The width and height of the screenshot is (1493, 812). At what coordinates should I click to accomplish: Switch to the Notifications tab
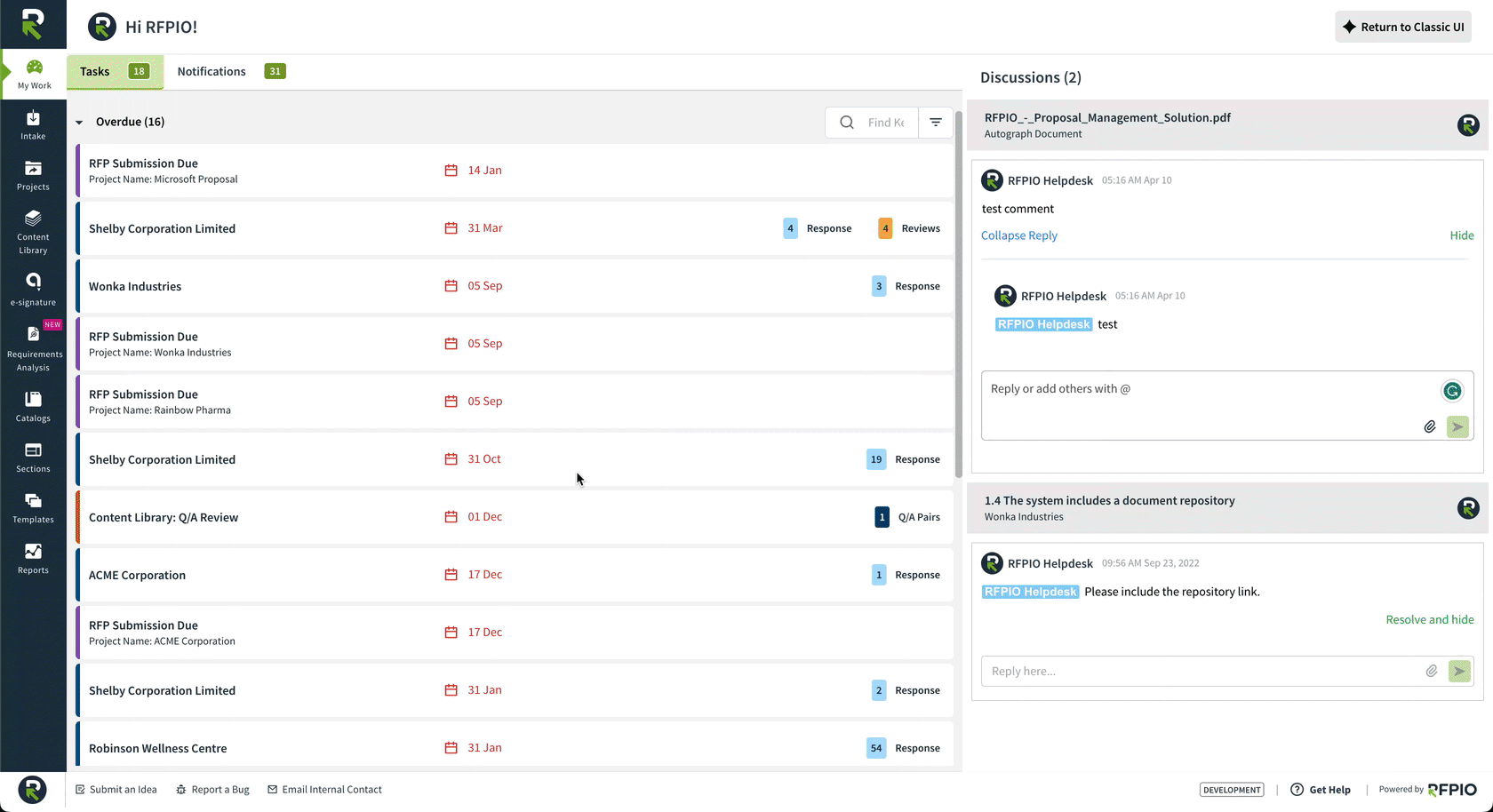click(231, 71)
